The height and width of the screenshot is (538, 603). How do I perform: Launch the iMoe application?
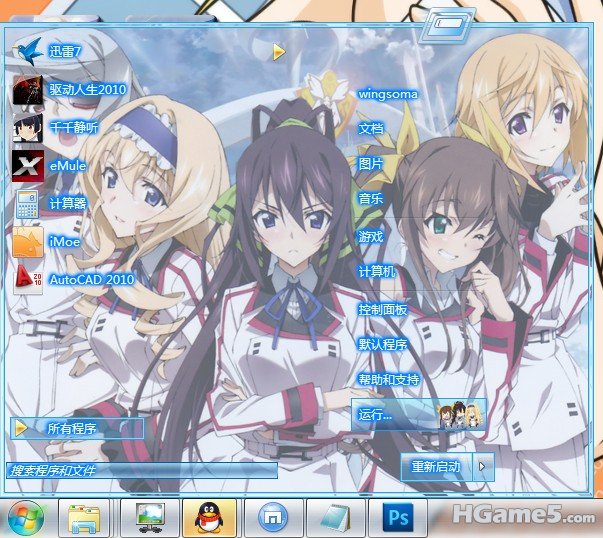pos(28,241)
